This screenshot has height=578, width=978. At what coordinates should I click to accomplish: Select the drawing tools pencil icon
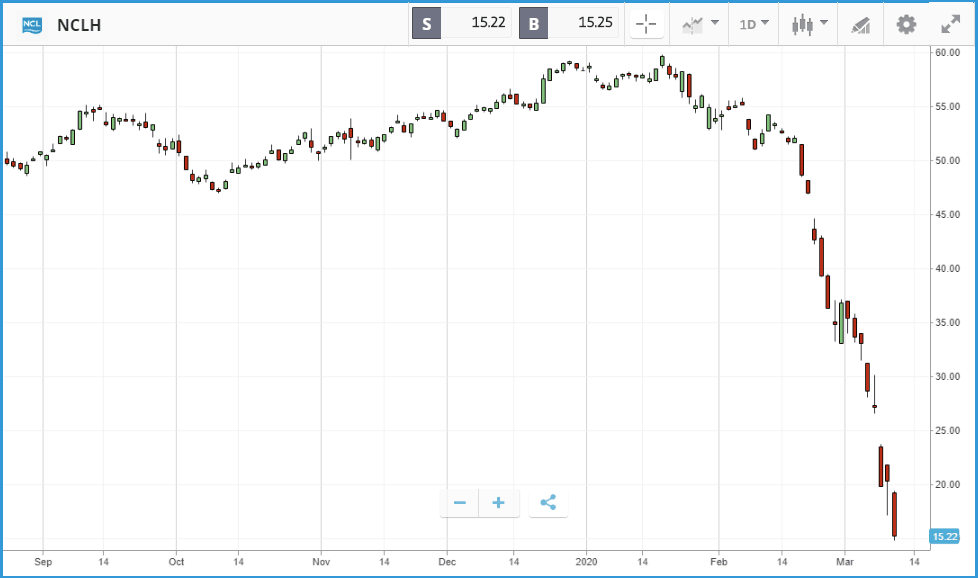tap(861, 25)
